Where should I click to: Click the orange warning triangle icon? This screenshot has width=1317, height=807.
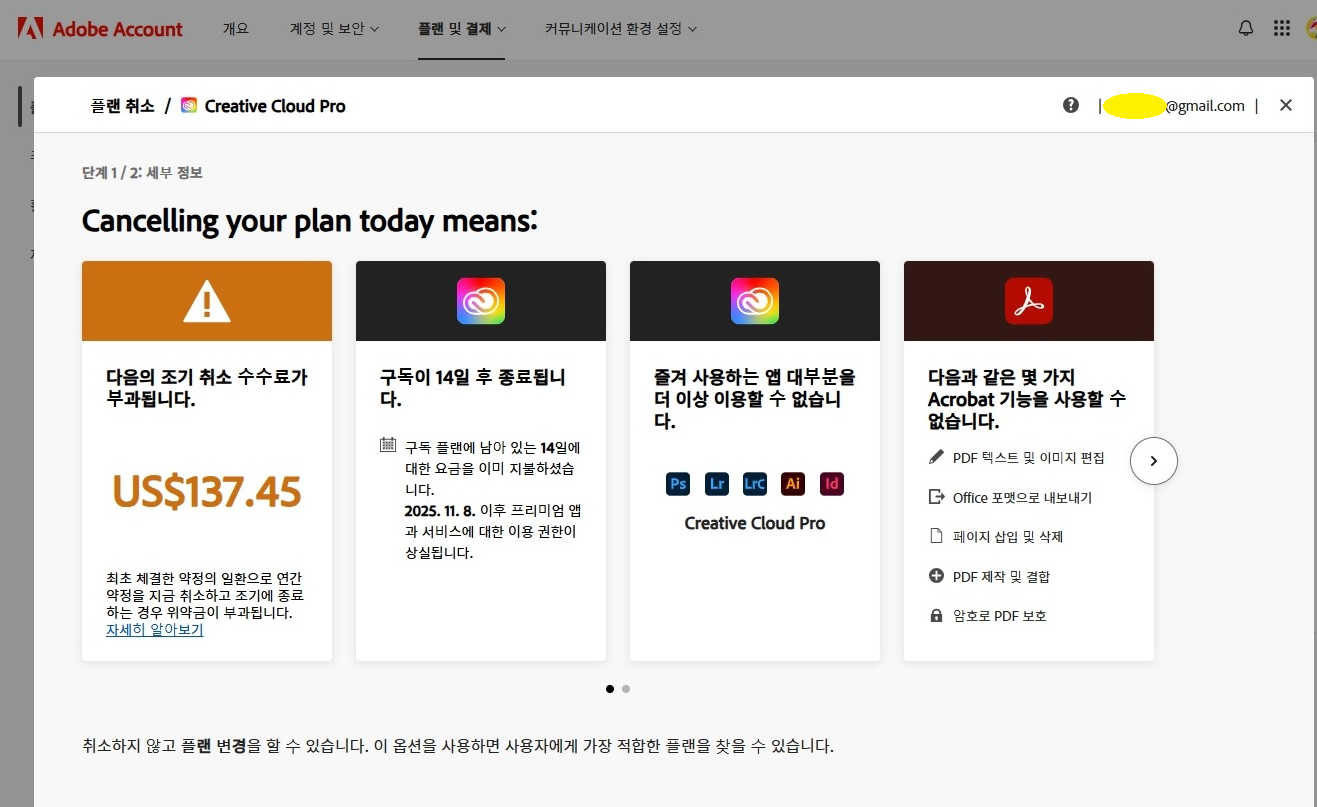(207, 301)
